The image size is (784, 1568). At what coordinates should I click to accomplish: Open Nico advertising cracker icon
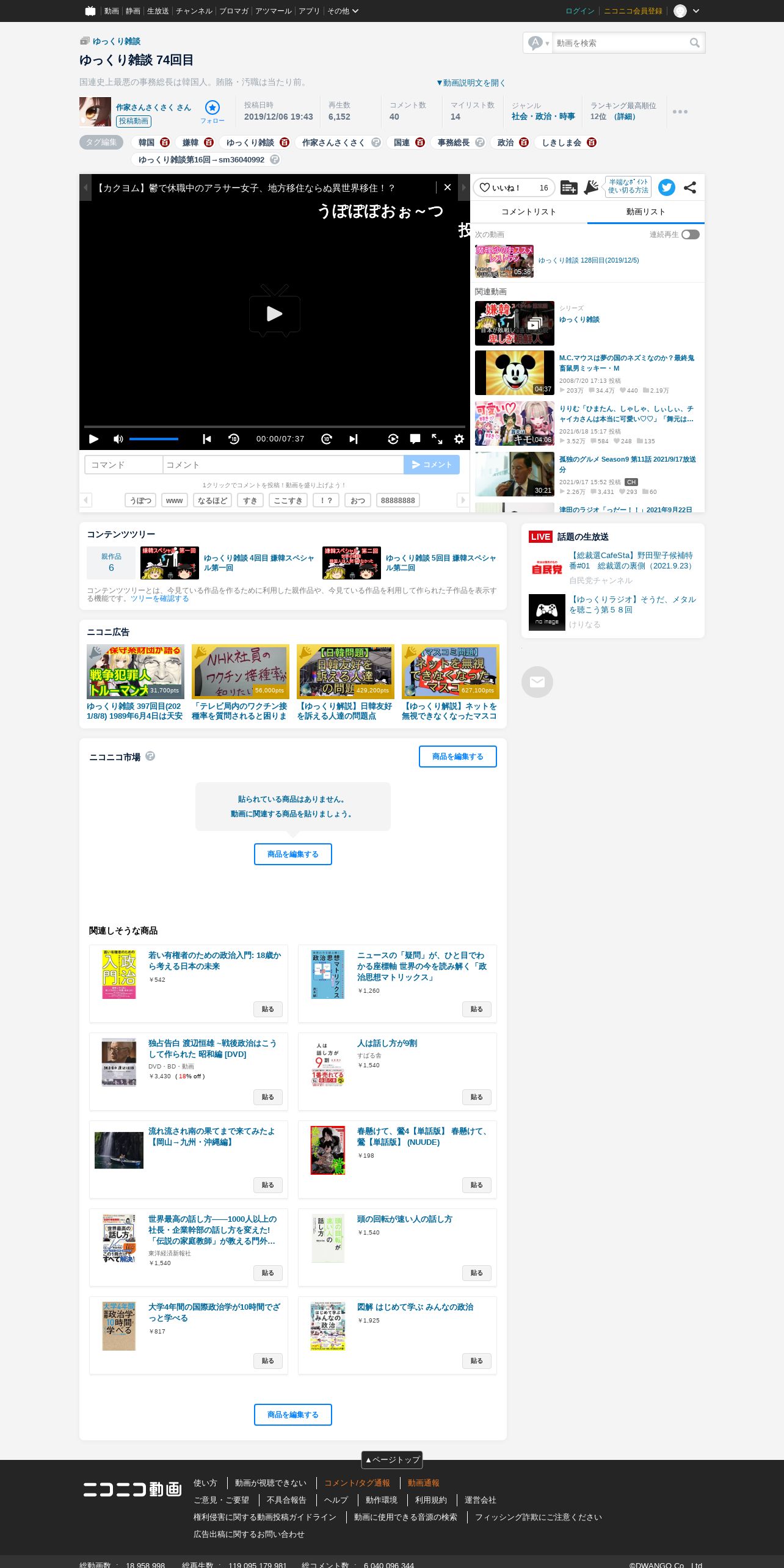click(591, 187)
